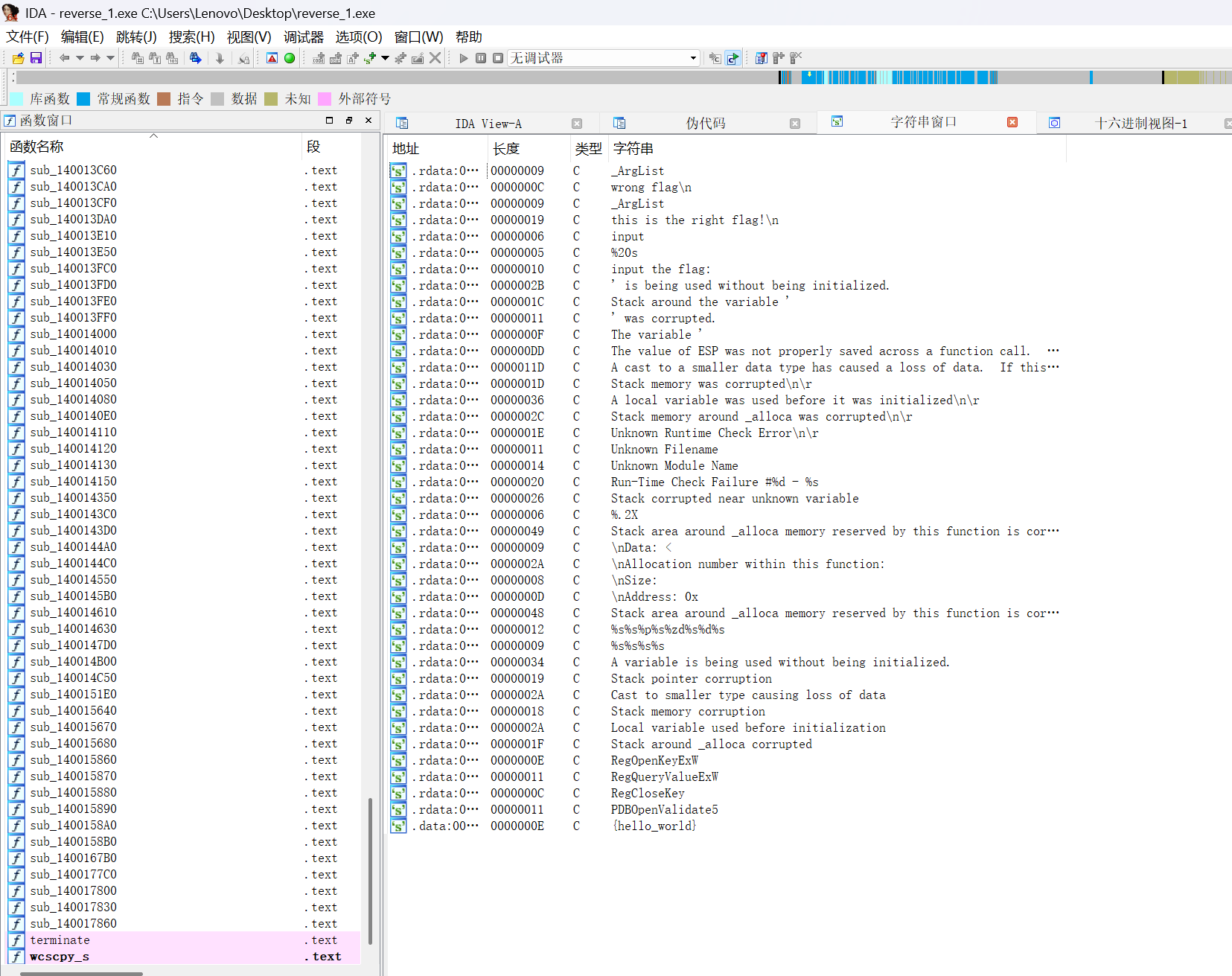The height and width of the screenshot is (976, 1232).
Task: Click the 常规函数 blue legend swatch
Action: tap(83, 99)
